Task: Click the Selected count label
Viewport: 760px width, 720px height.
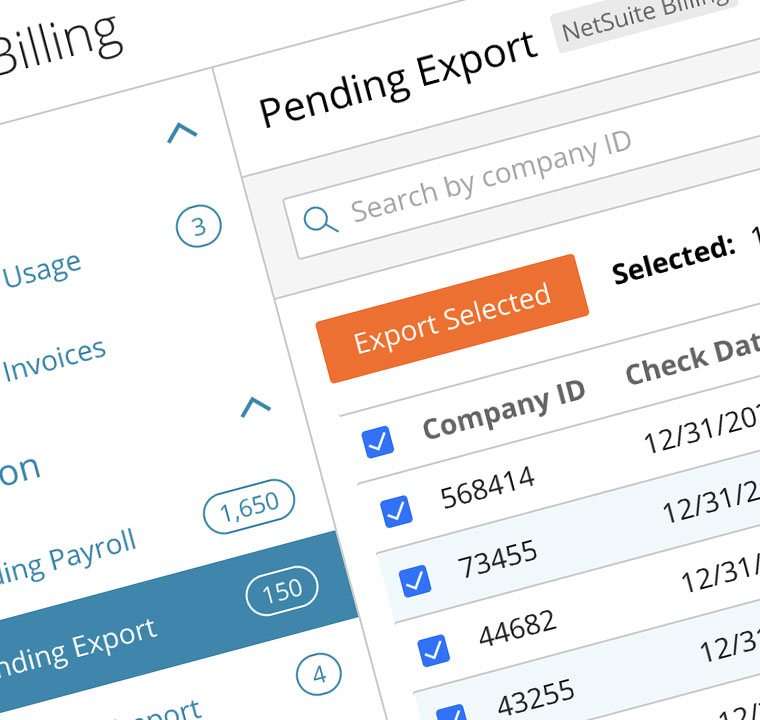Action: click(674, 259)
